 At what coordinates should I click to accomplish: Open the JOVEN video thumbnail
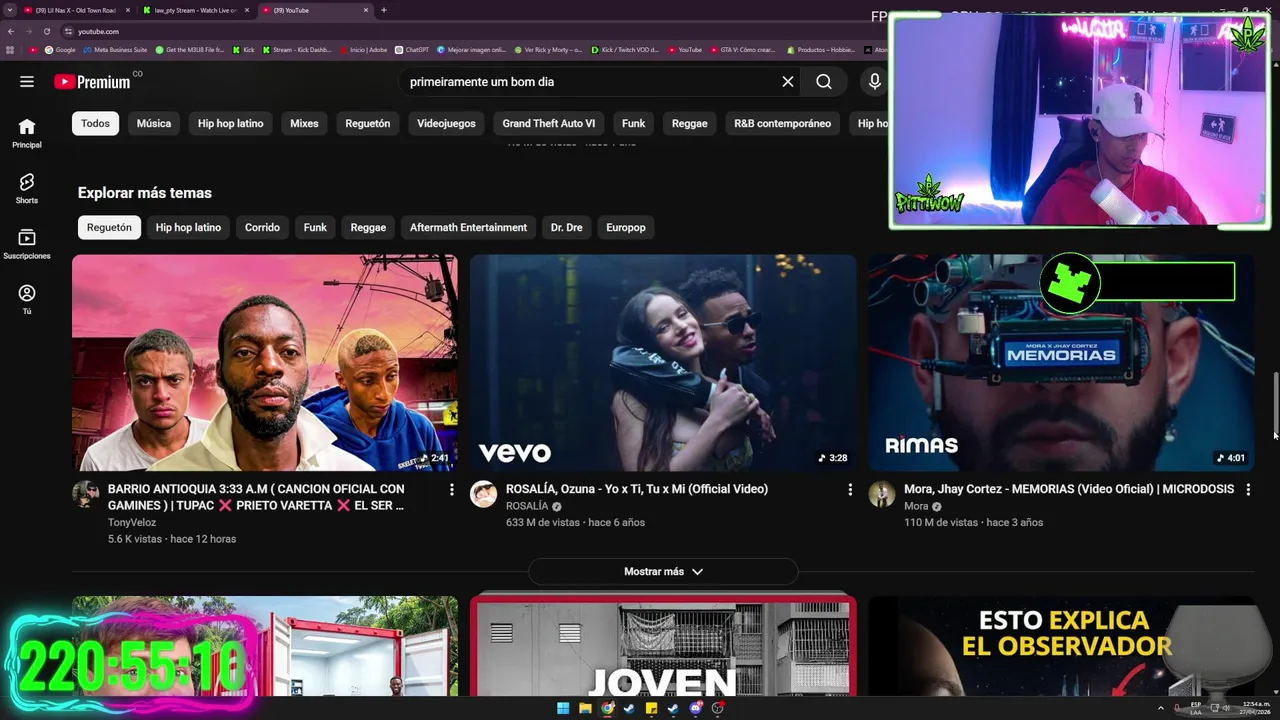tap(663, 646)
